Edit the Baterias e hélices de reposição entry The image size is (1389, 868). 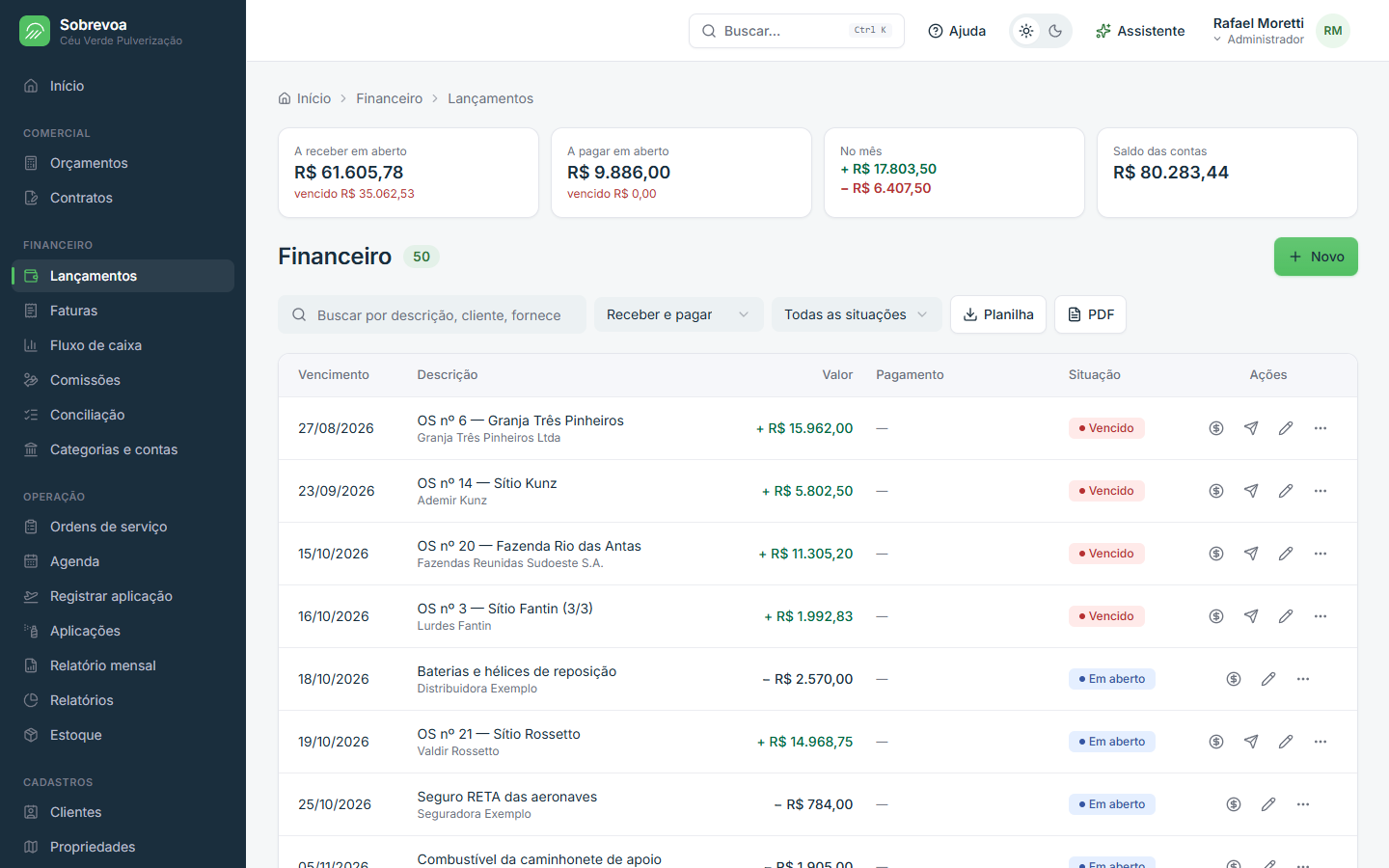1268,679
